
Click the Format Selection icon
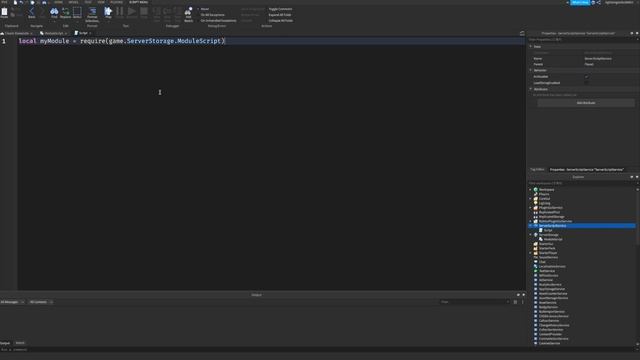[x=92, y=12]
